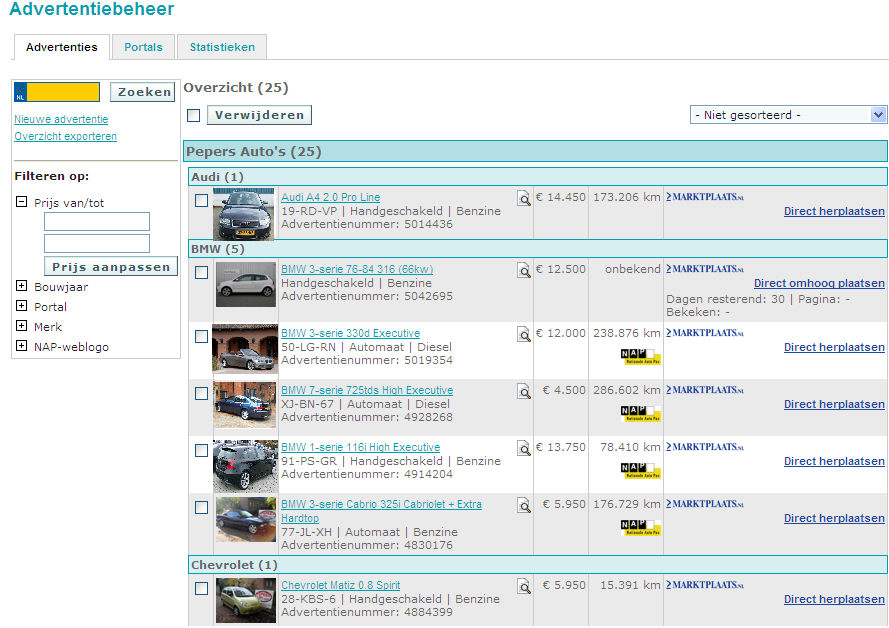Click NAP logo on BMW 330d Executive row

click(x=640, y=355)
